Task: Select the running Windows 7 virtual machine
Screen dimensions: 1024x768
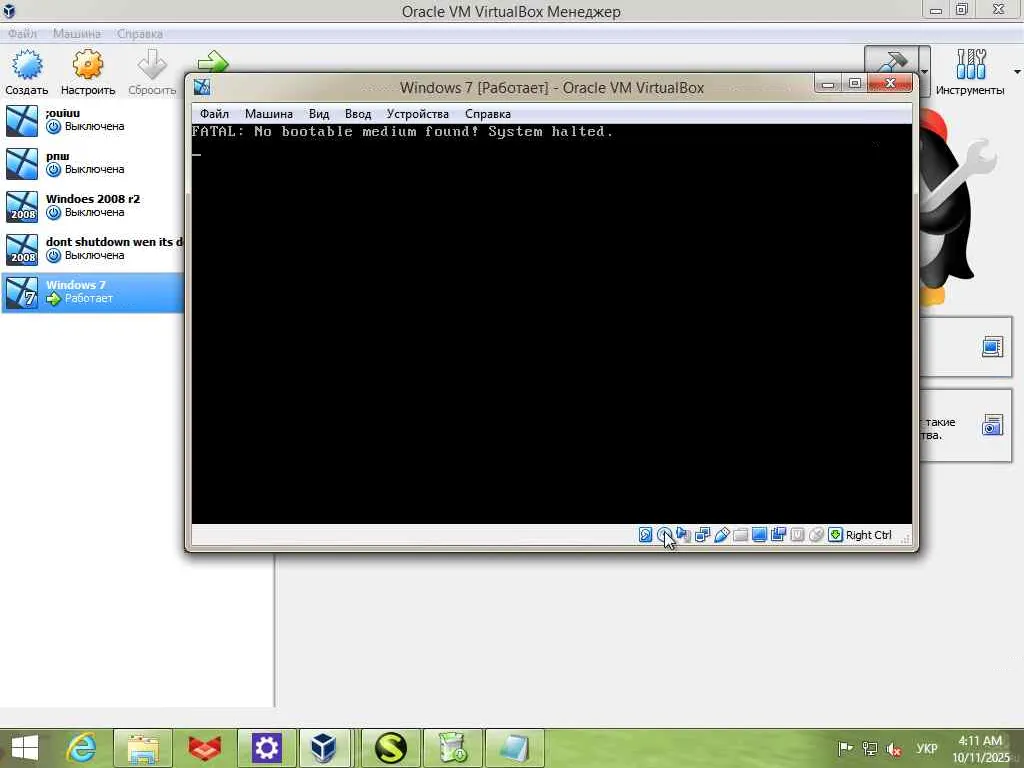Action: click(93, 292)
